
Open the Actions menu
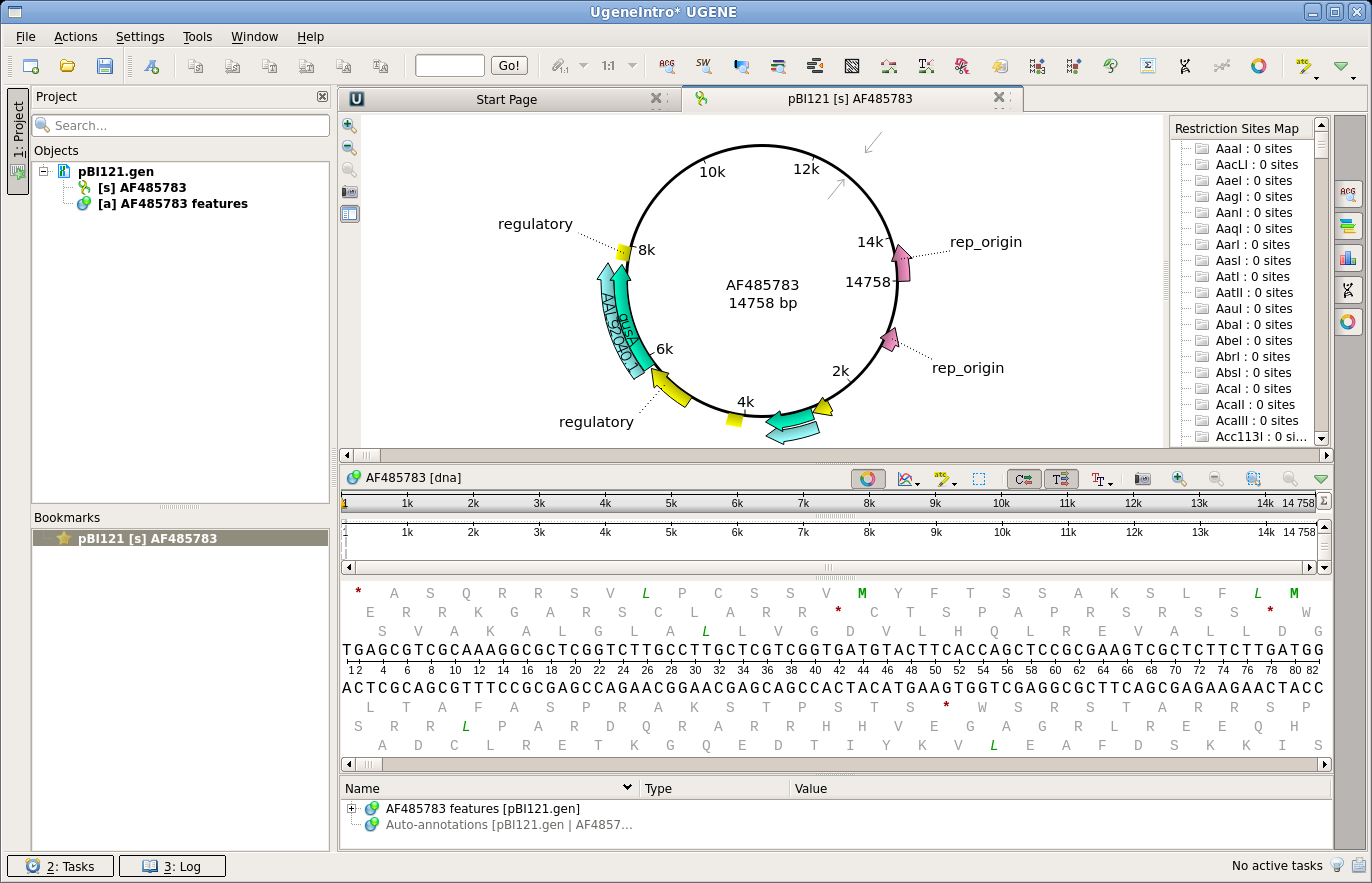coord(76,36)
